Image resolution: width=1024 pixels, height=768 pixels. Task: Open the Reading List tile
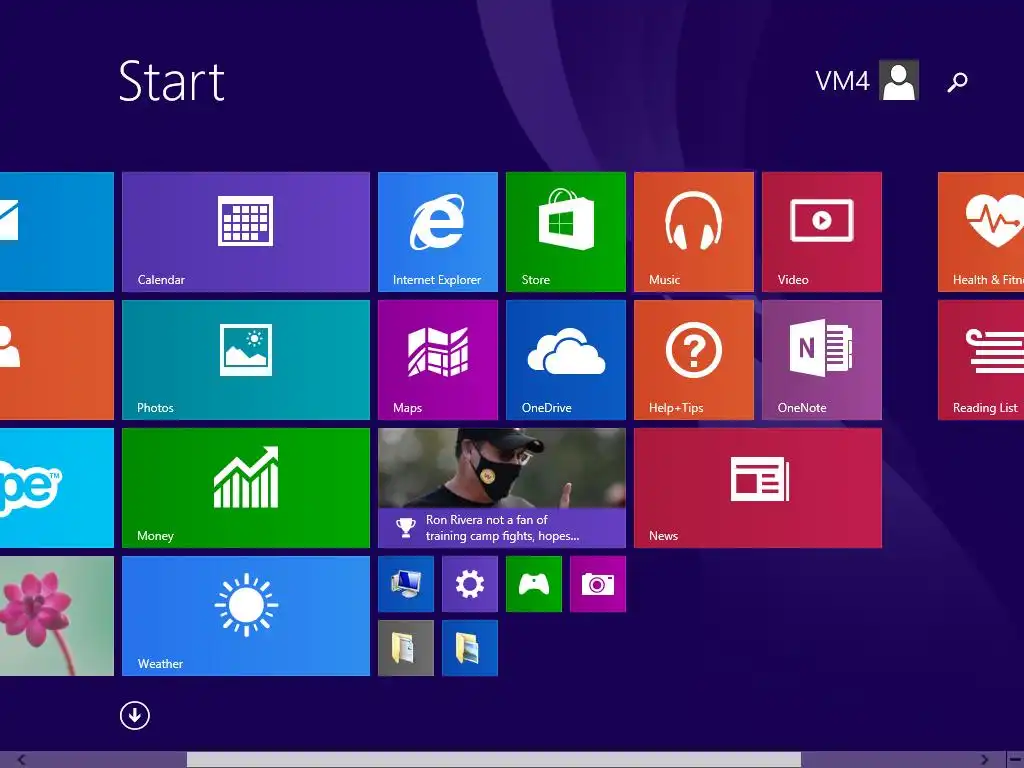pos(981,360)
